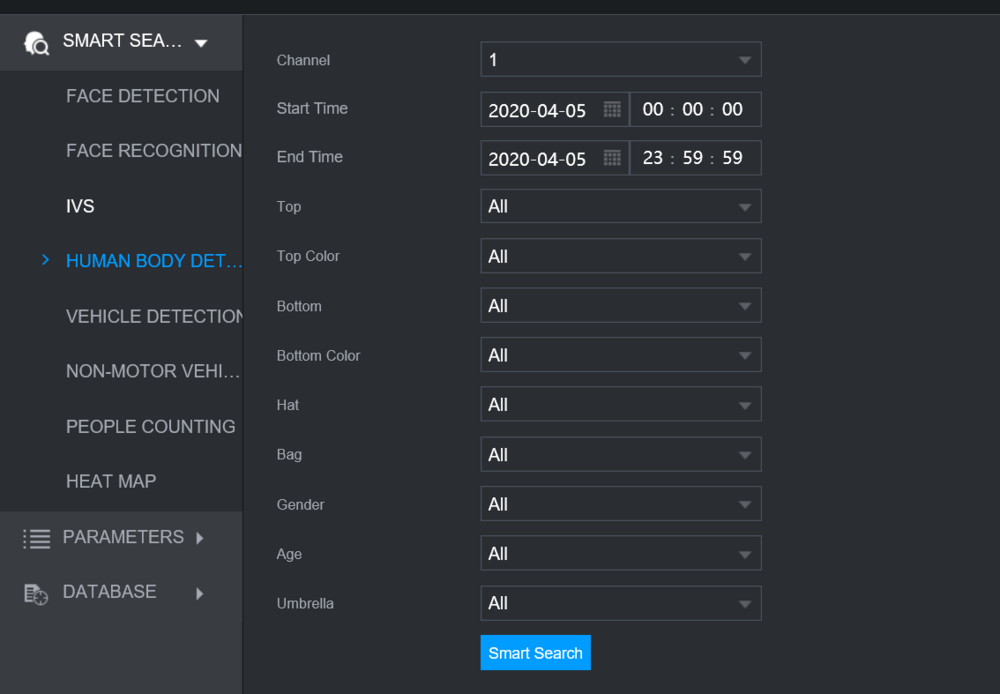
Task: Open the Hat dropdown
Action: point(620,405)
